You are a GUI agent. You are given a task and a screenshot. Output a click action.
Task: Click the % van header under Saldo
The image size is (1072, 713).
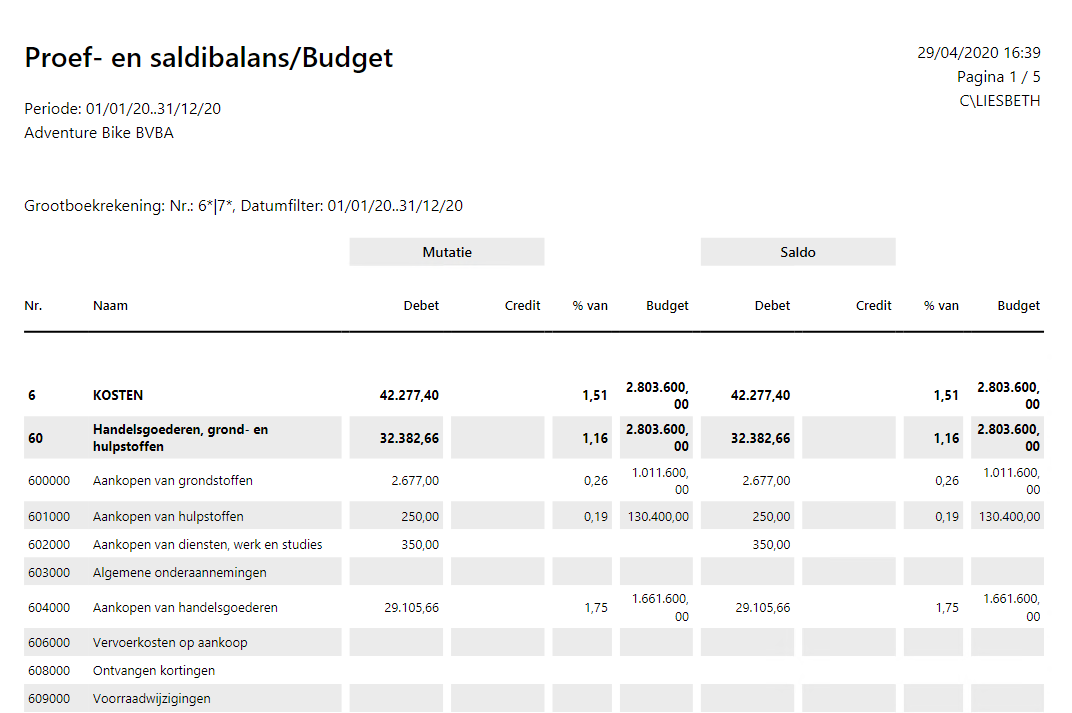coord(941,305)
